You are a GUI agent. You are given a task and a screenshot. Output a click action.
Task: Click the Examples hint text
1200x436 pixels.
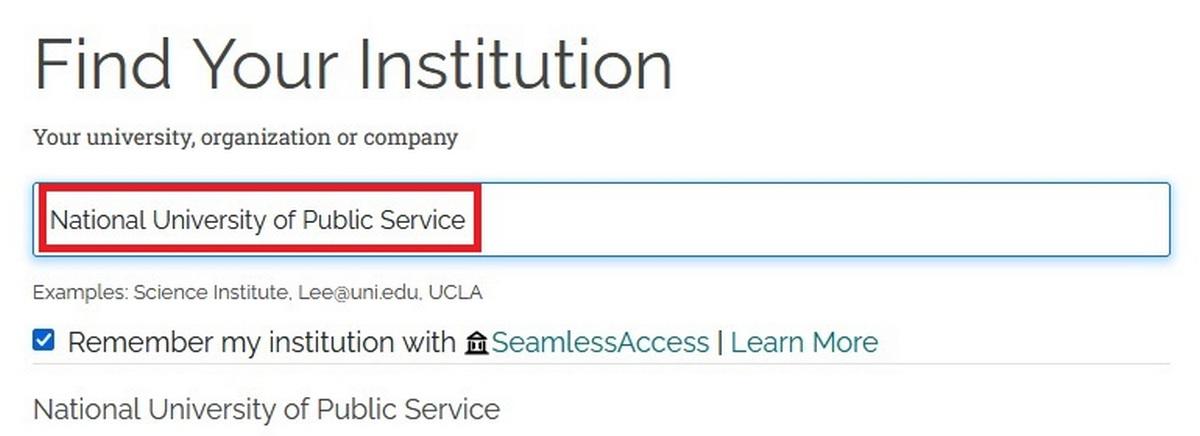259,293
